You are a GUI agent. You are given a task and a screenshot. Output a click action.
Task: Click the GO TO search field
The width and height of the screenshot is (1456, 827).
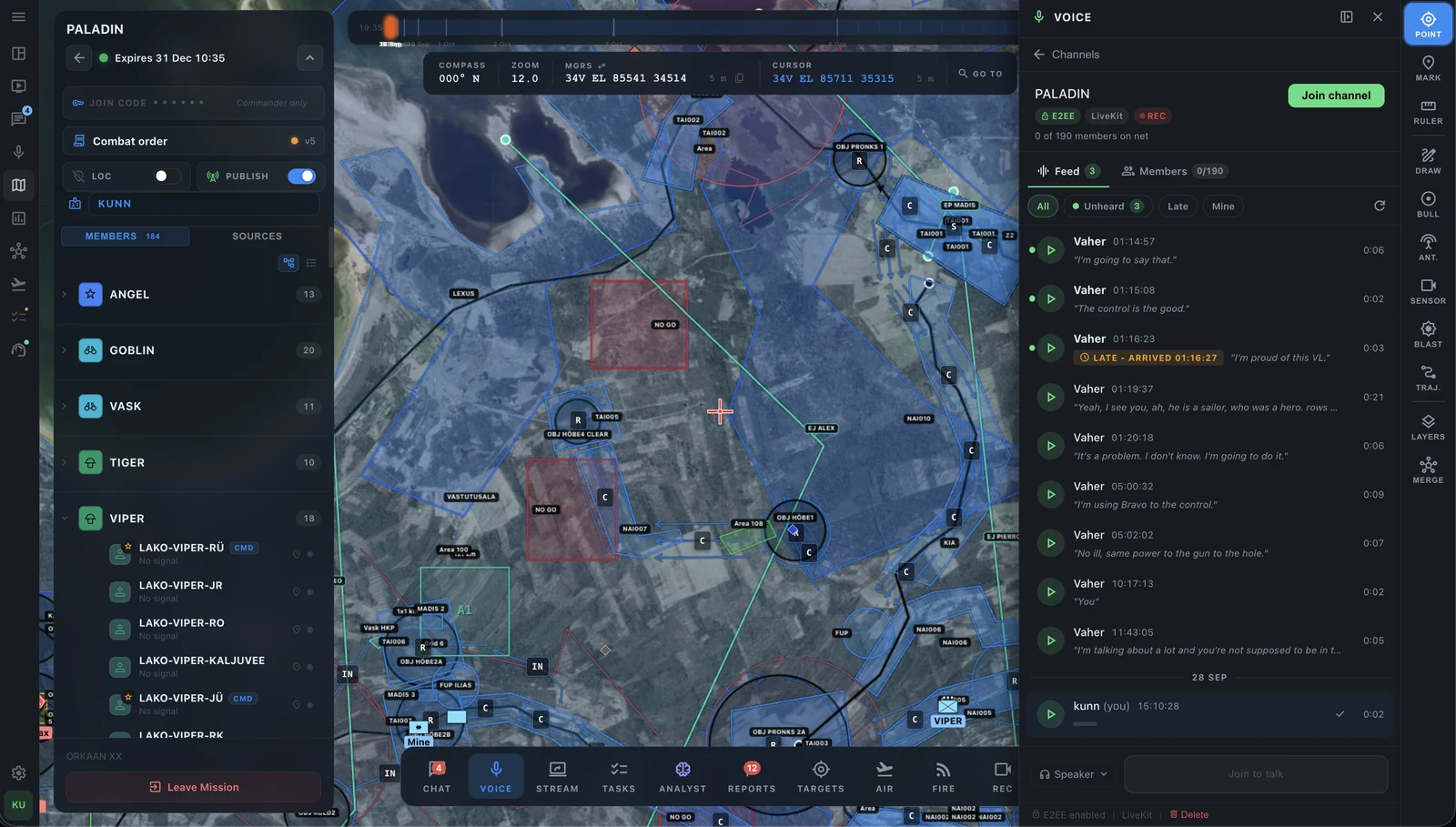(980, 73)
